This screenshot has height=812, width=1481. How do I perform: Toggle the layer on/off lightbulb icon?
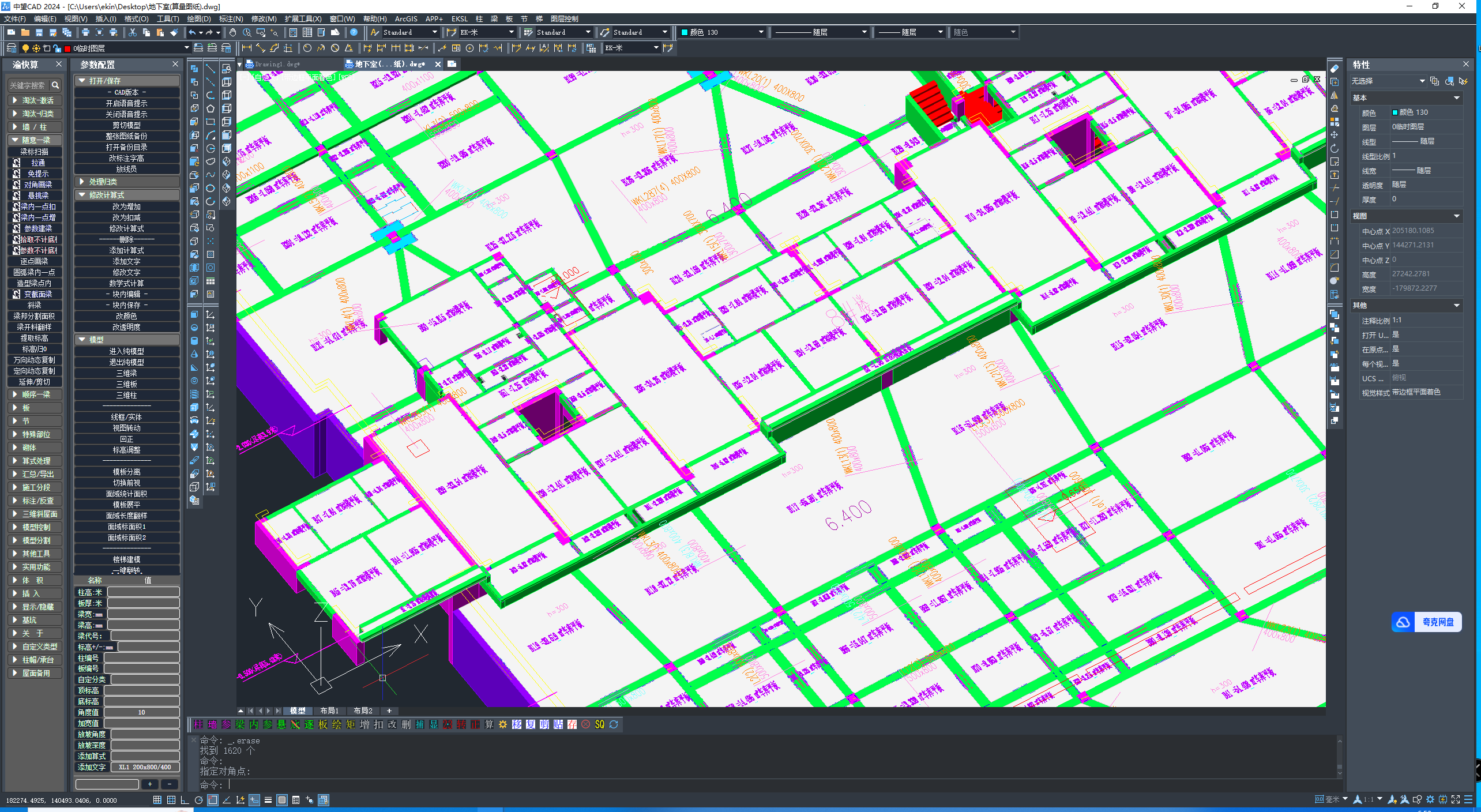(x=25, y=48)
